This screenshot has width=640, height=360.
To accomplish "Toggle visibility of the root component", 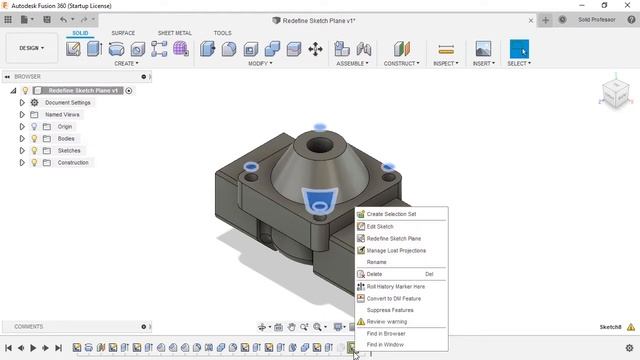I will (x=25, y=91).
